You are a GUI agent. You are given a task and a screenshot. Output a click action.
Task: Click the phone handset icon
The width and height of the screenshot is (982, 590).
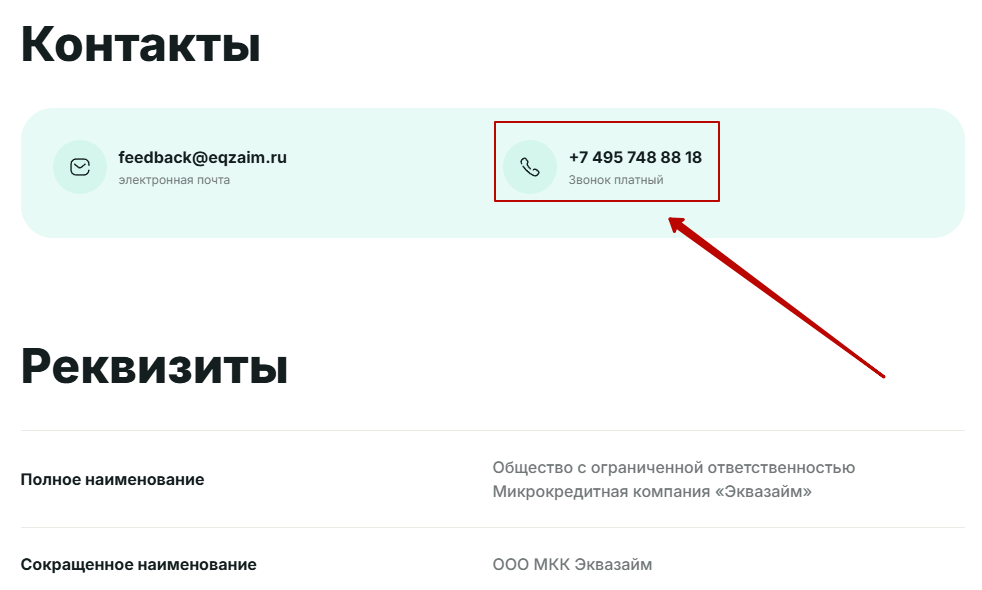tap(530, 167)
